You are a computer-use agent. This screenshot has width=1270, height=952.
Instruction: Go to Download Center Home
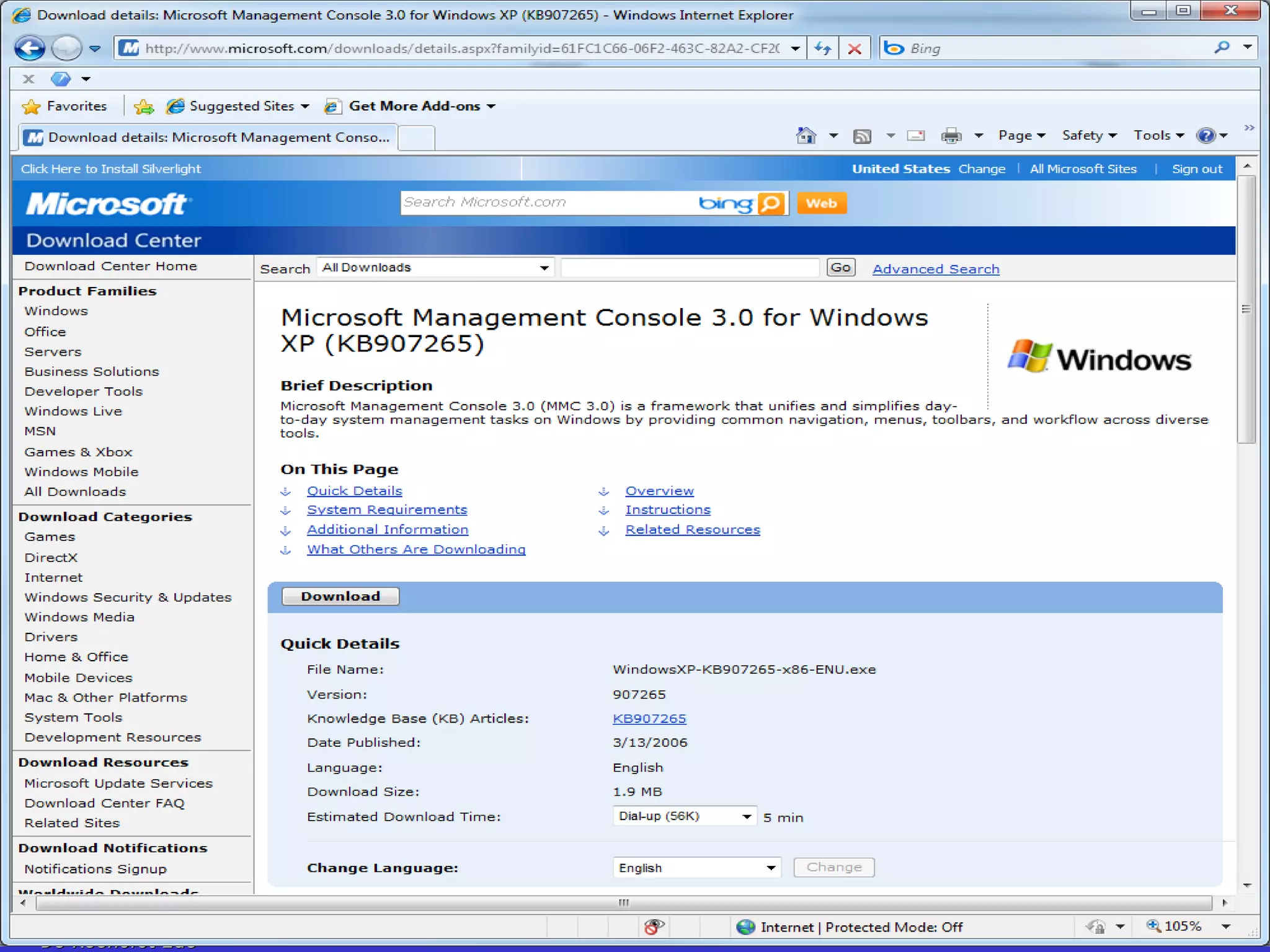[x=110, y=266]
